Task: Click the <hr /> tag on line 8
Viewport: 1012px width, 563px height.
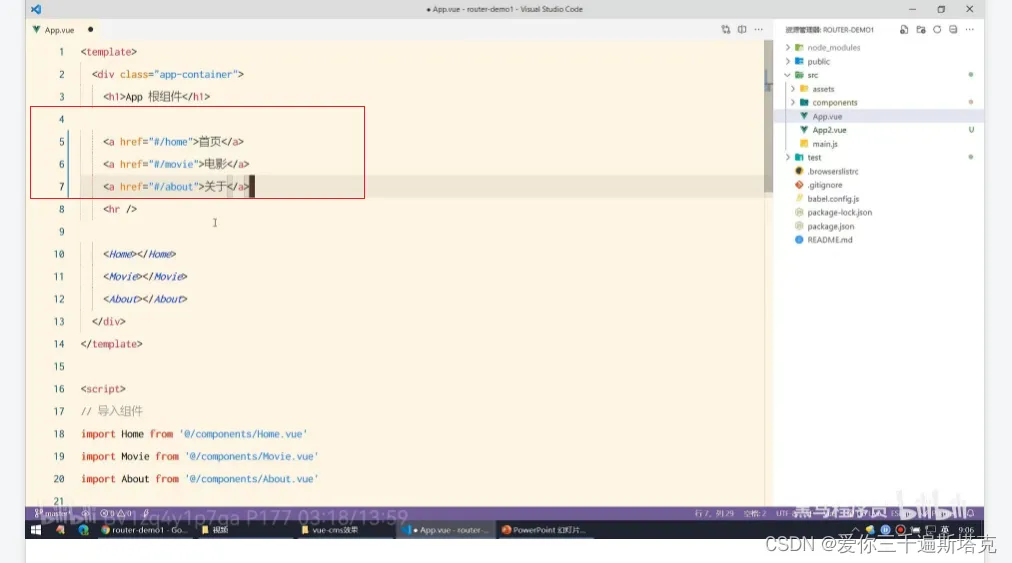Action: 120,209
